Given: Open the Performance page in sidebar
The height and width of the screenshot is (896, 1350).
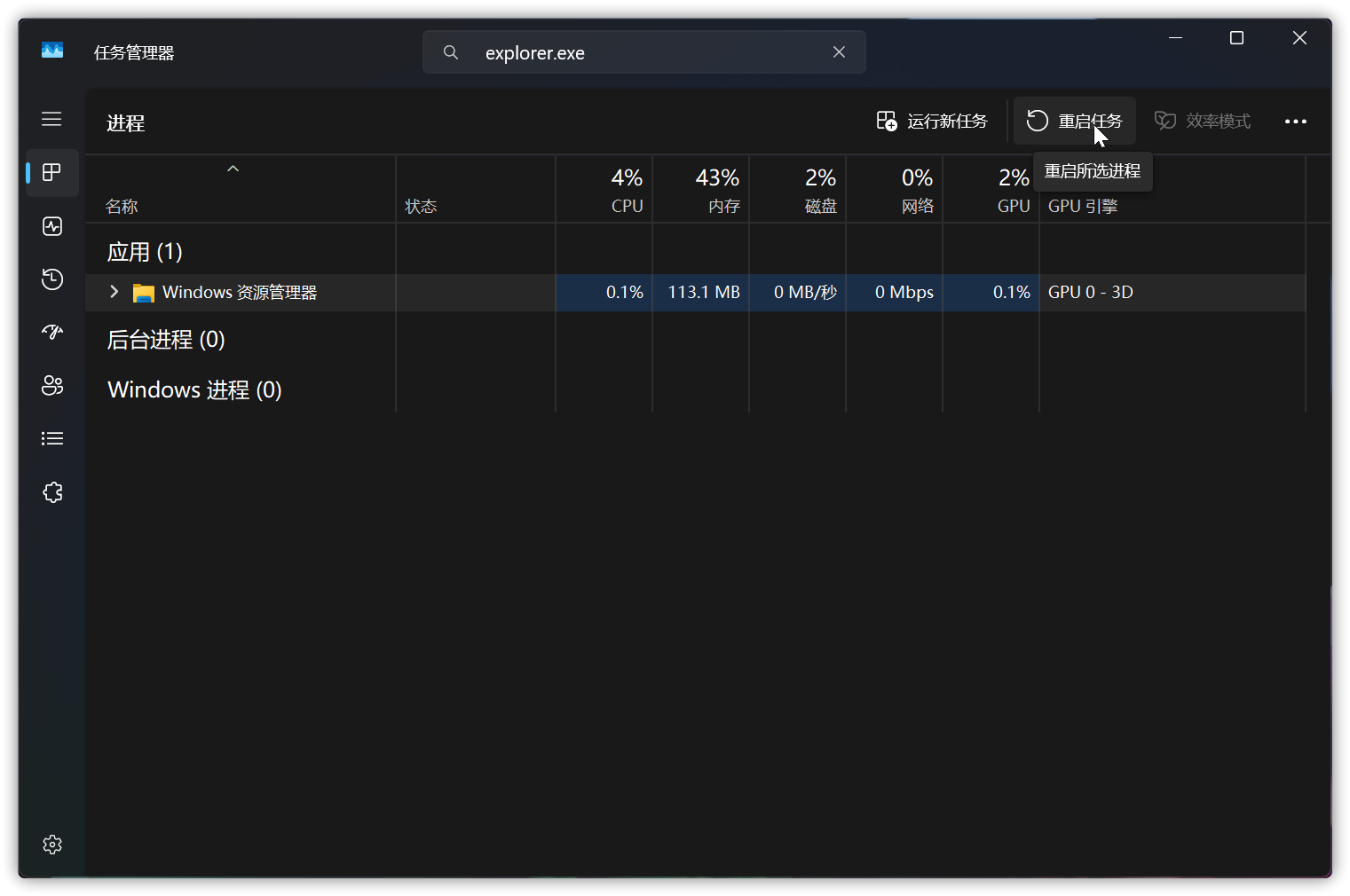Looking at the screenshot, I should point(52,226).
